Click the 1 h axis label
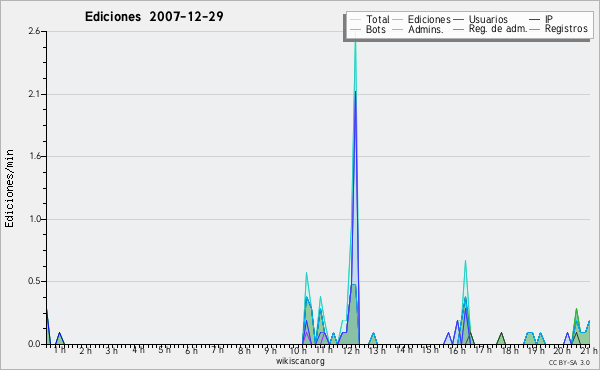 tap(60, 350)
